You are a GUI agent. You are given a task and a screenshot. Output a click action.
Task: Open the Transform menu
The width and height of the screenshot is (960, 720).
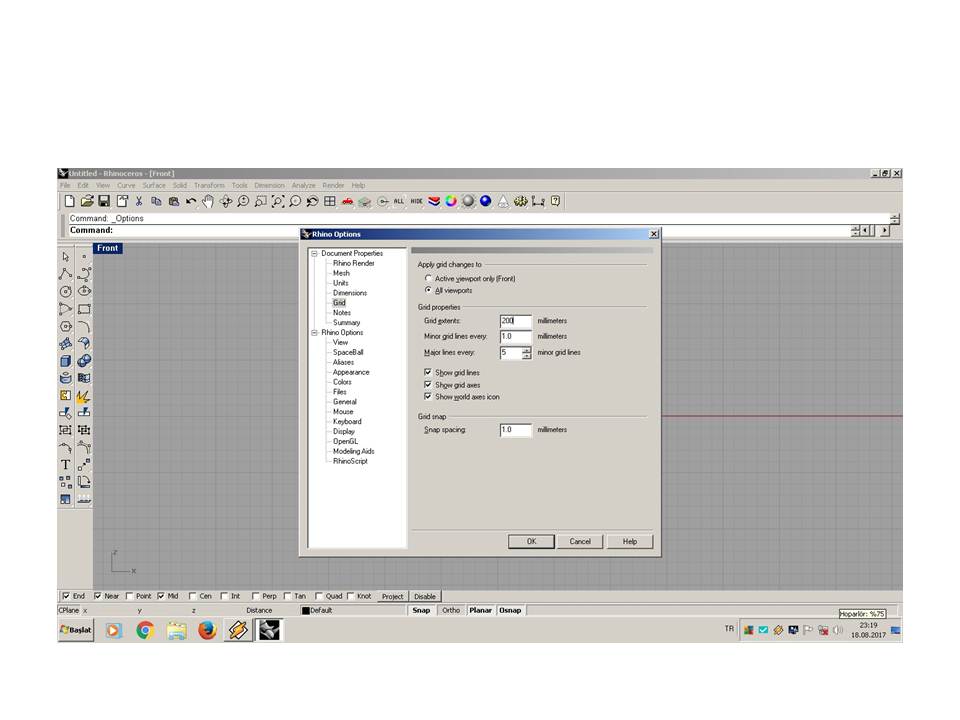pos(209,186)
